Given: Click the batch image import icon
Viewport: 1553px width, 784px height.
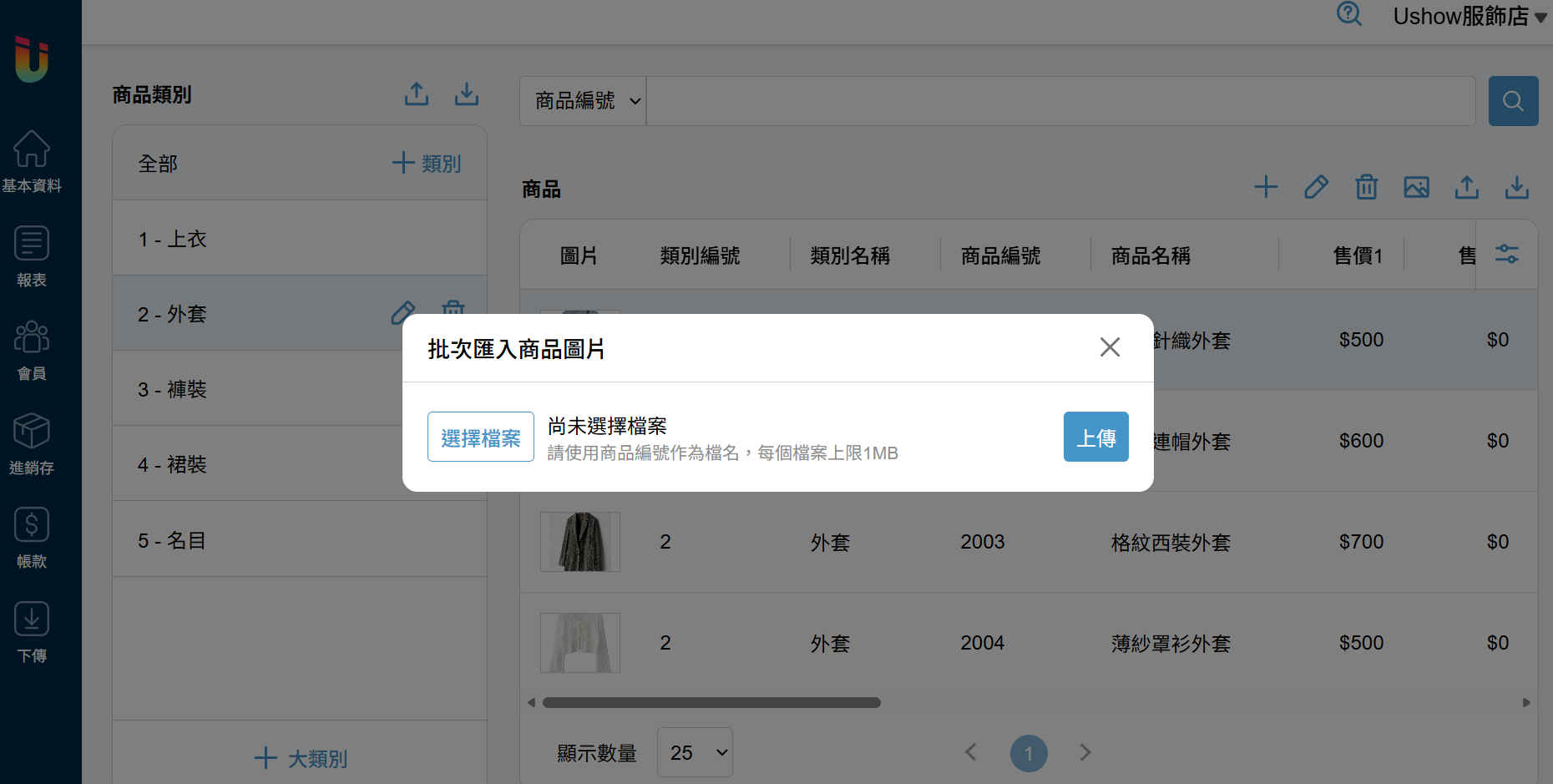Looking at the screenshot, I should [x=1416, y=187].
